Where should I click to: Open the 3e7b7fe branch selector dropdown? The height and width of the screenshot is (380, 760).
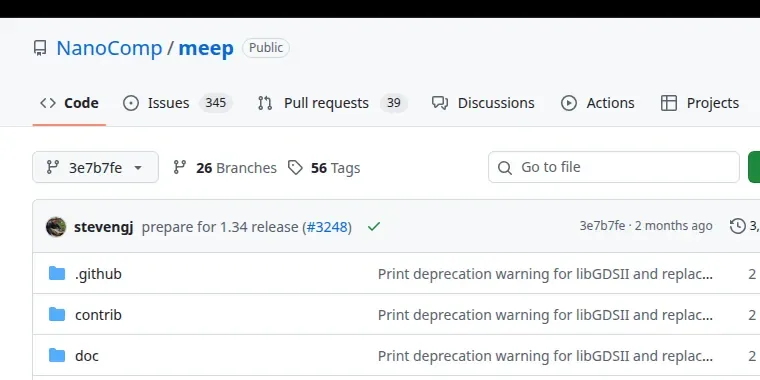pos(95,167)
